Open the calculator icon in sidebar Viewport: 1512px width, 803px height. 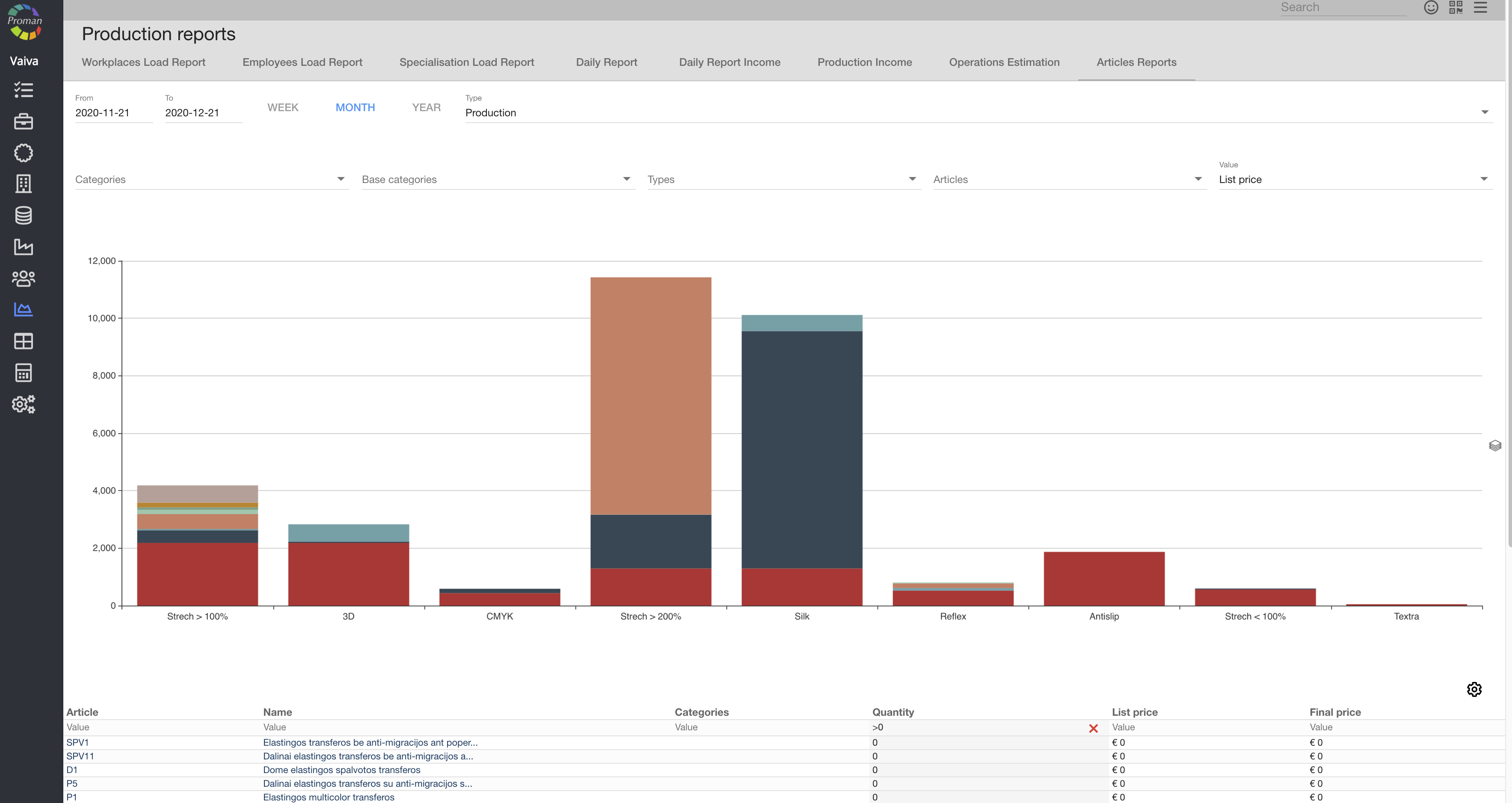[24, 372]
